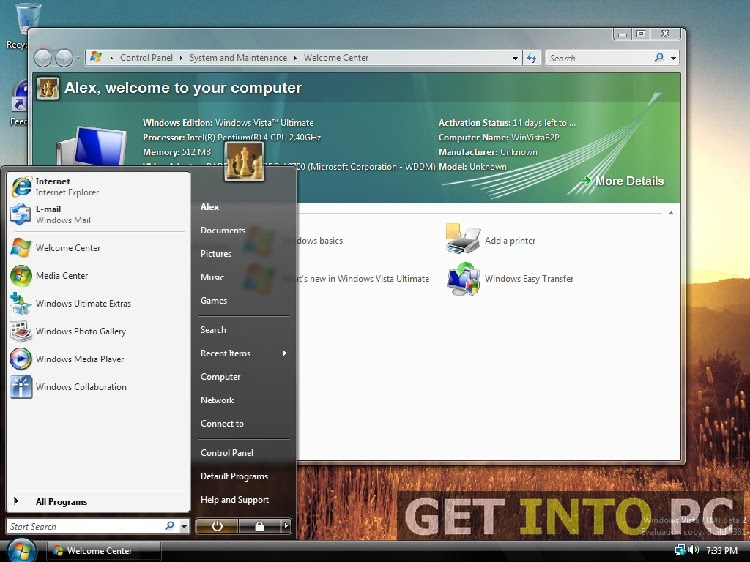Click the Windows Easy Transfer icon
Screen dimensions: 750x562
pyautogui.click(x=463, y=279)
